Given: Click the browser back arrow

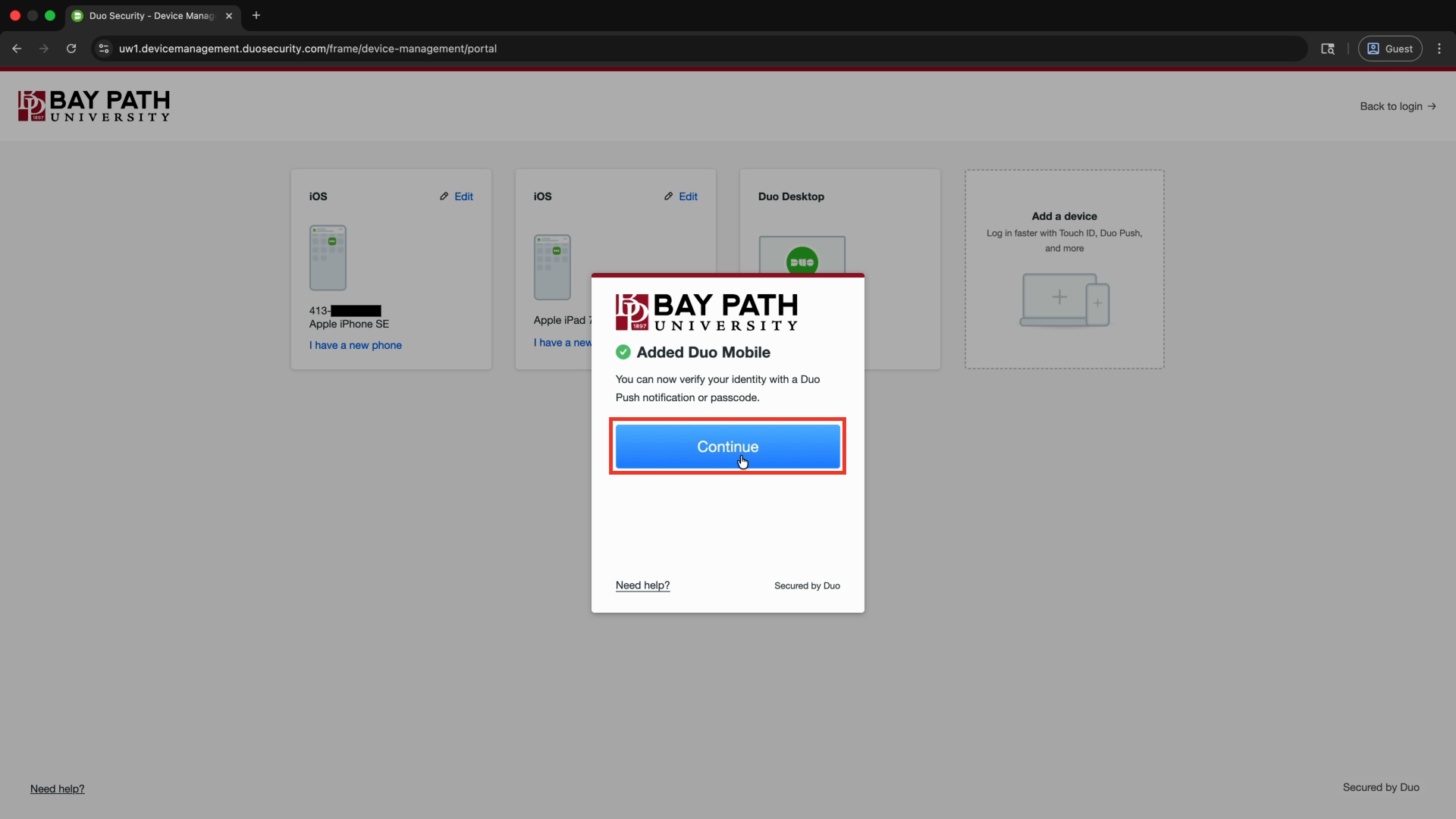Looking at the screenshot, I should pos(17,49).
